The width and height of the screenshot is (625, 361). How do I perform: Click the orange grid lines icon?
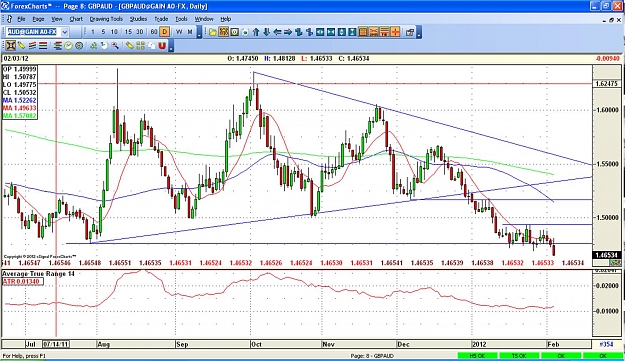pos(363,32)
